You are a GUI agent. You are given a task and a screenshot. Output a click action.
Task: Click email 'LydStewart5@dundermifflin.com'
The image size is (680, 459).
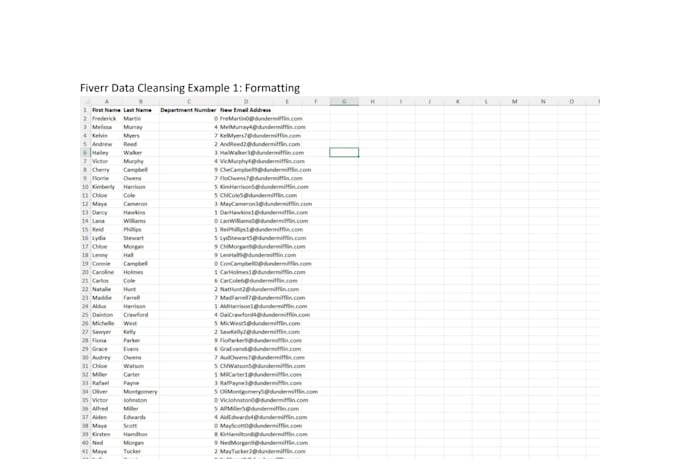click(x=263, y=238)
